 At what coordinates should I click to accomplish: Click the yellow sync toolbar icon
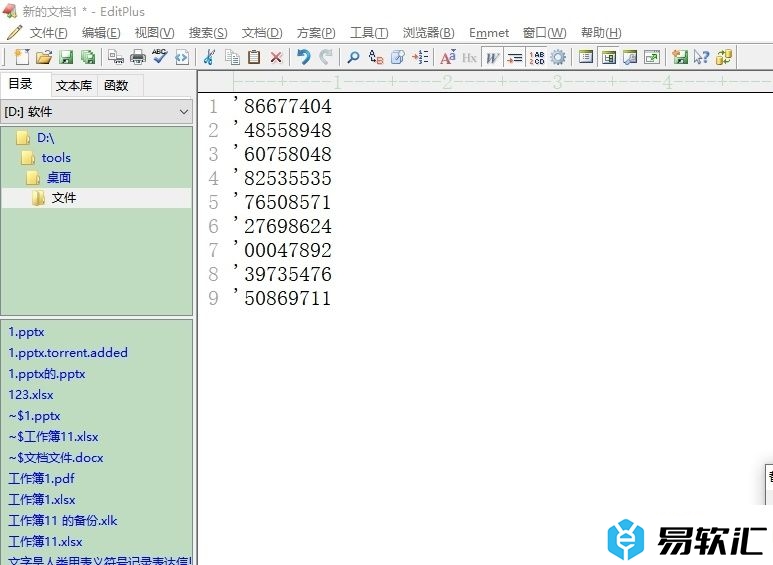point(724,58)
